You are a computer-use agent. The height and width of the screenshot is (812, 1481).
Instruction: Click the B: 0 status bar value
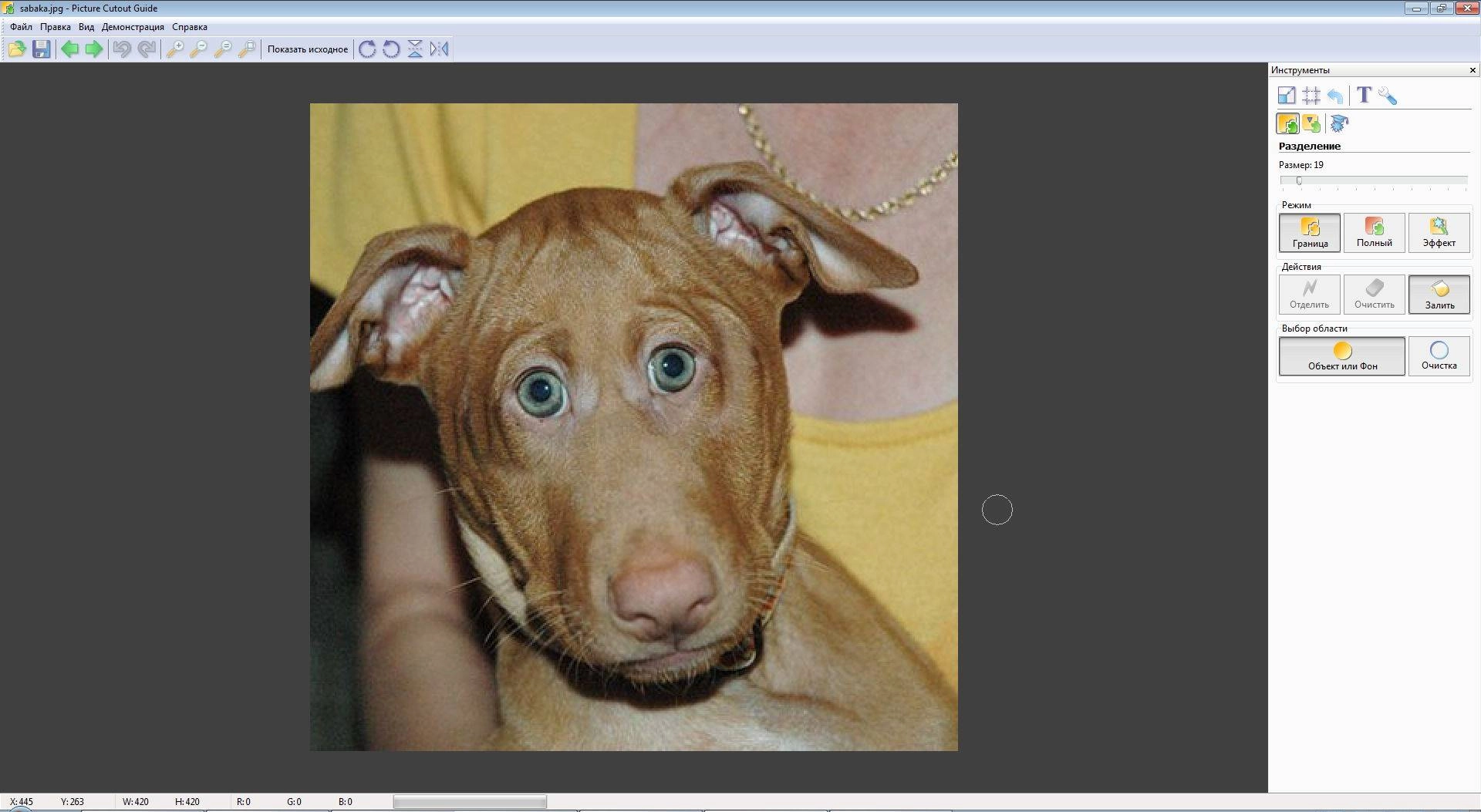tap(345, 802)
